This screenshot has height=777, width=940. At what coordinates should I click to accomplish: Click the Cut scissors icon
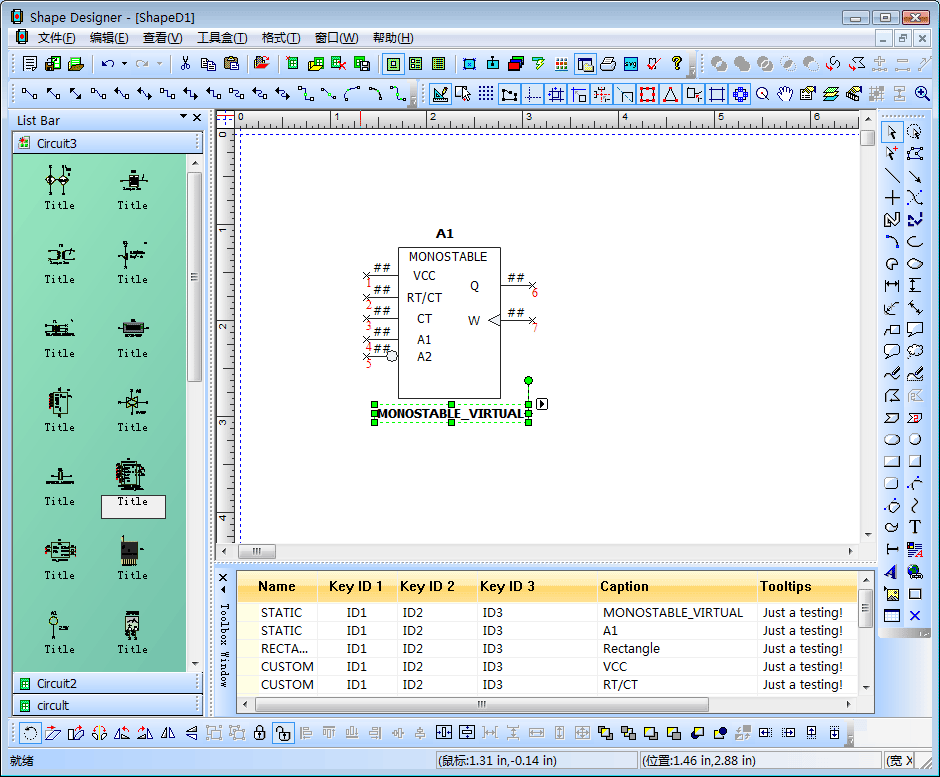coord(185,64)
